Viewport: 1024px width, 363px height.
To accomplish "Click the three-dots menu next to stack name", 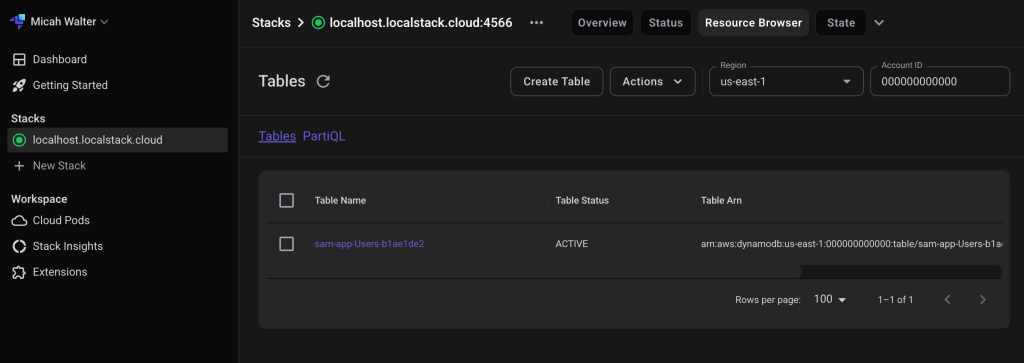I will pyautogui.click(x=537, y=23).
